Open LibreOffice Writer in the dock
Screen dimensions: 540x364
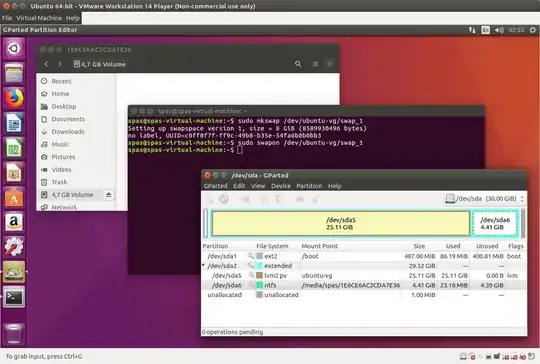[x=14, y=123]
